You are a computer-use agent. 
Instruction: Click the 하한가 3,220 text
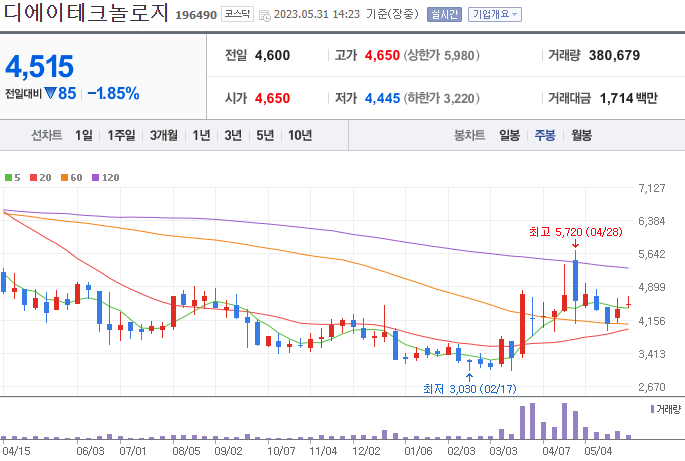coord(442,98)
